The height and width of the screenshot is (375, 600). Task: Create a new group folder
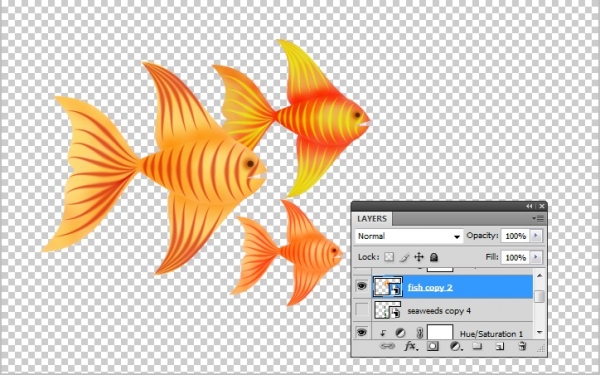pyautogui.click(x=477, y=347)
